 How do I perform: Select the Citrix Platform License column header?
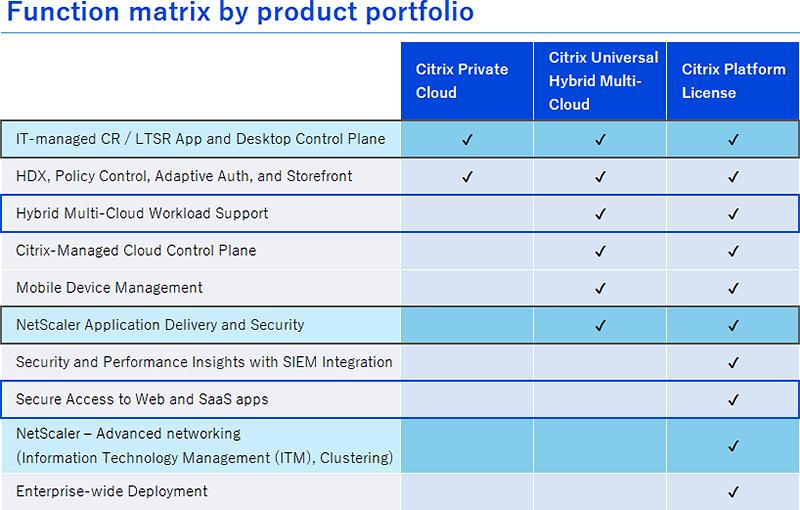(x=733, y=81)
